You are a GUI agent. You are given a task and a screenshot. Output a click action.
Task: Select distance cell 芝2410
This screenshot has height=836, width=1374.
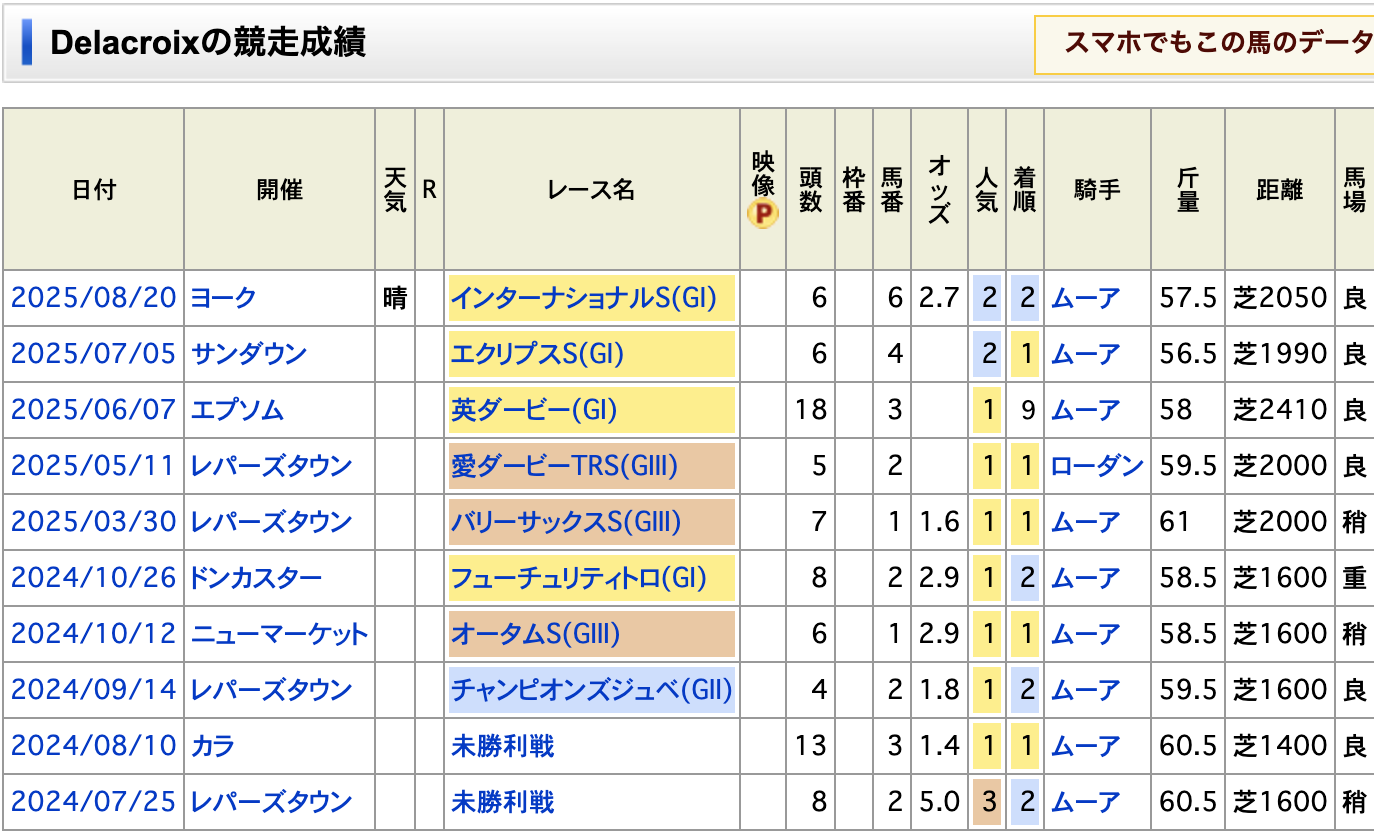pyautogui.click(x=1280, y=410)
